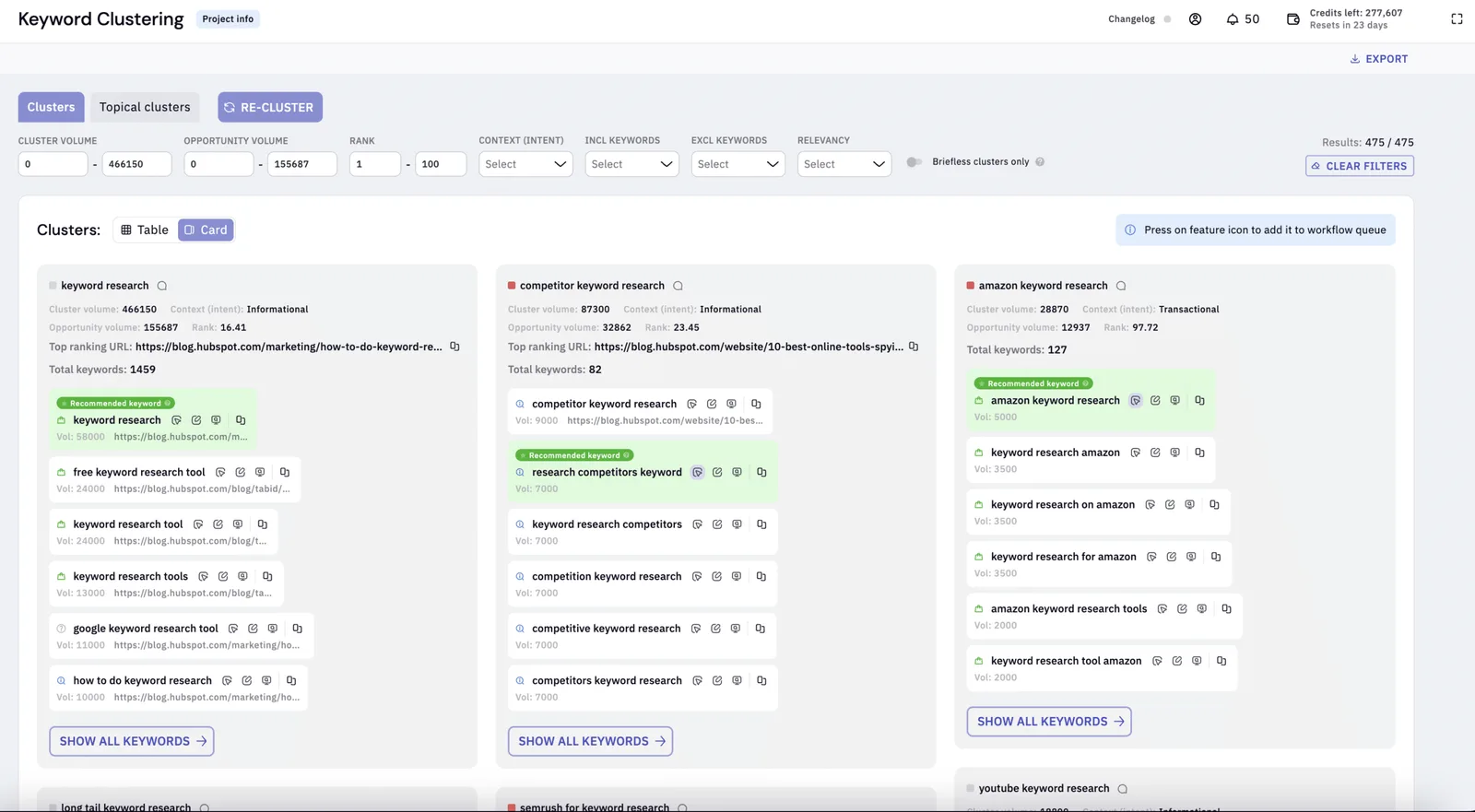
Task: Copy the 'amazon keyword research tools' keyword
Action: (x=1227, y=608)
